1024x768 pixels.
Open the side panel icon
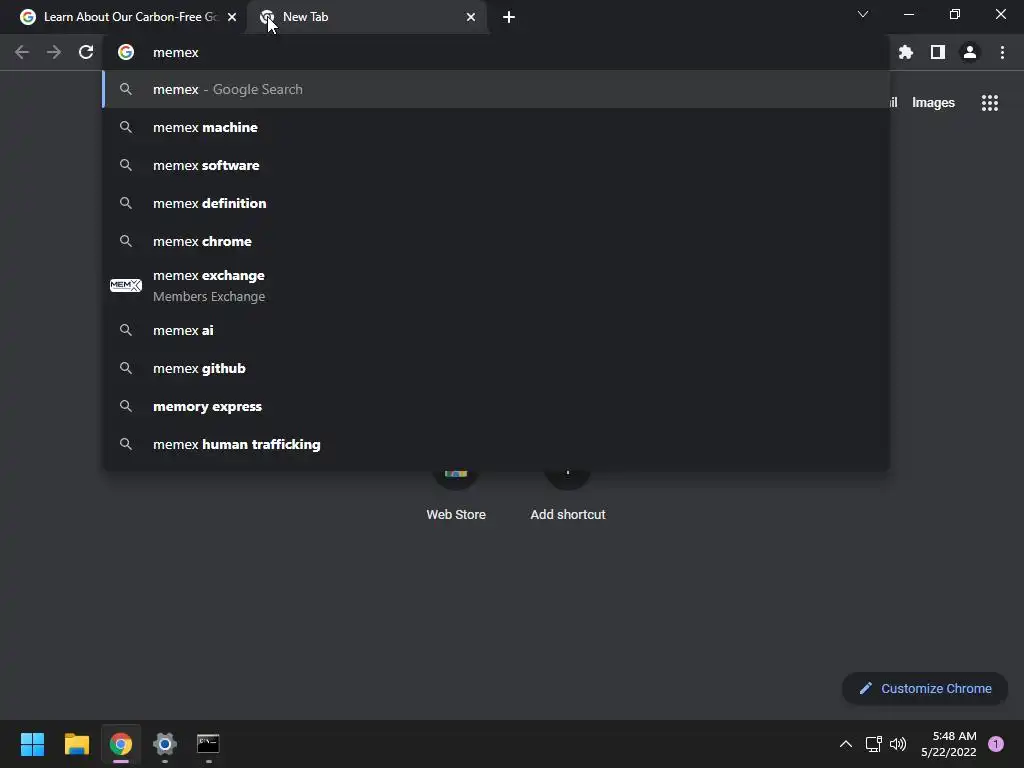pyautogui.click(x=938, y=52)
